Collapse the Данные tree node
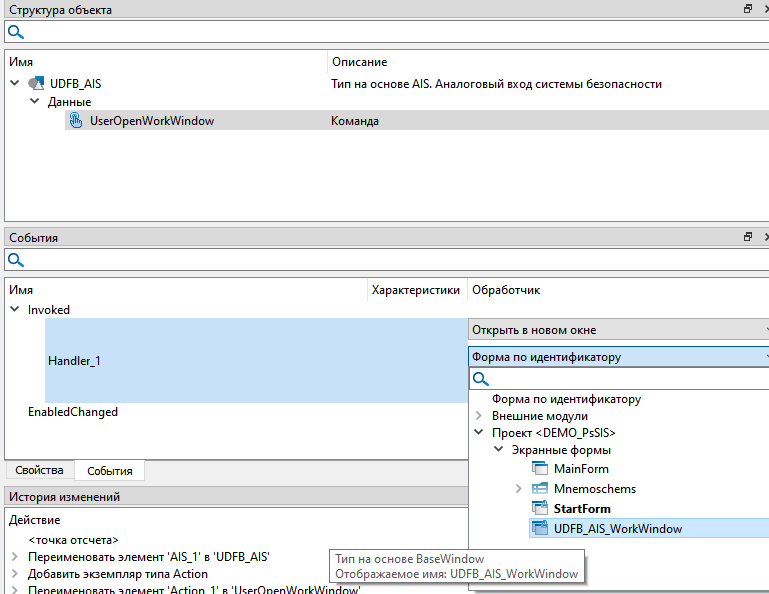Viewport: 769px width, 594px height. tap(34, 102)
